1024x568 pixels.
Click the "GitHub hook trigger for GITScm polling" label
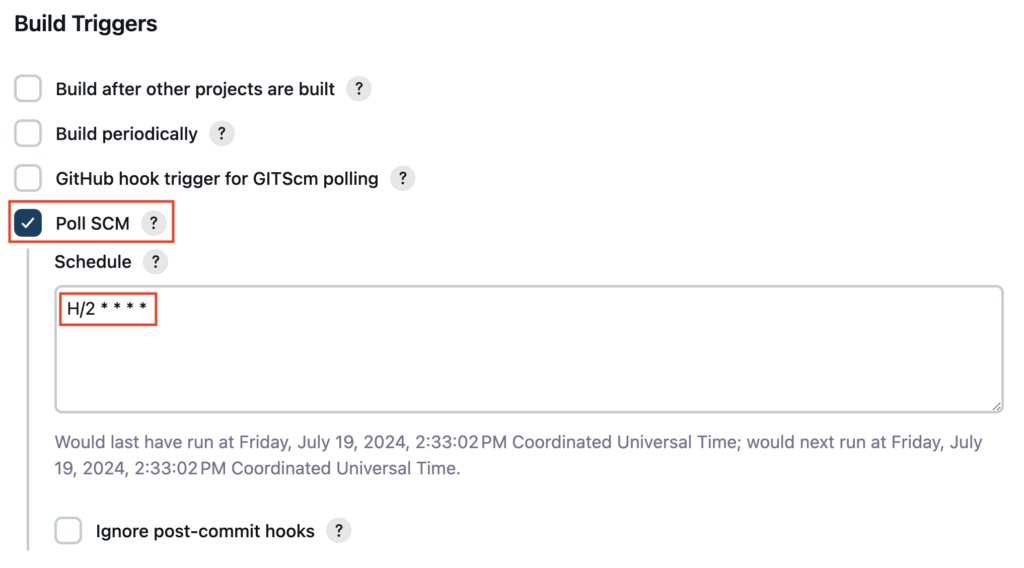point(217,179)
